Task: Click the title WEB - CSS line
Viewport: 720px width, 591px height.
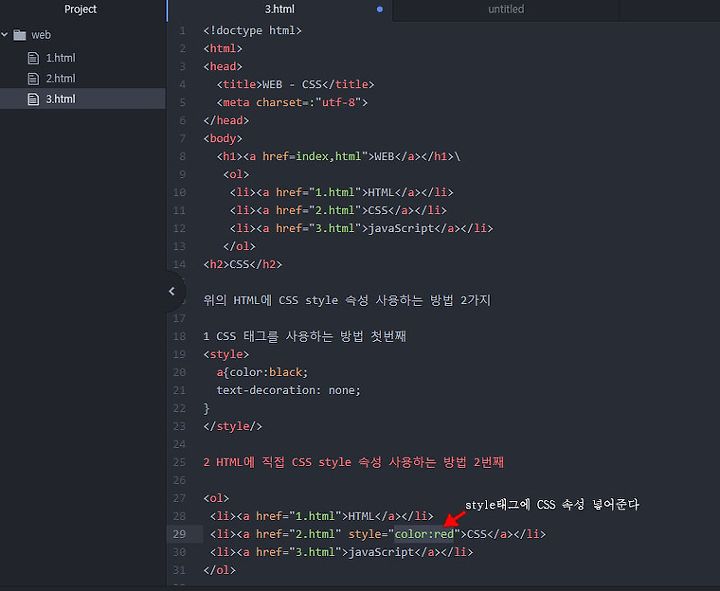Action: point(295,84)
